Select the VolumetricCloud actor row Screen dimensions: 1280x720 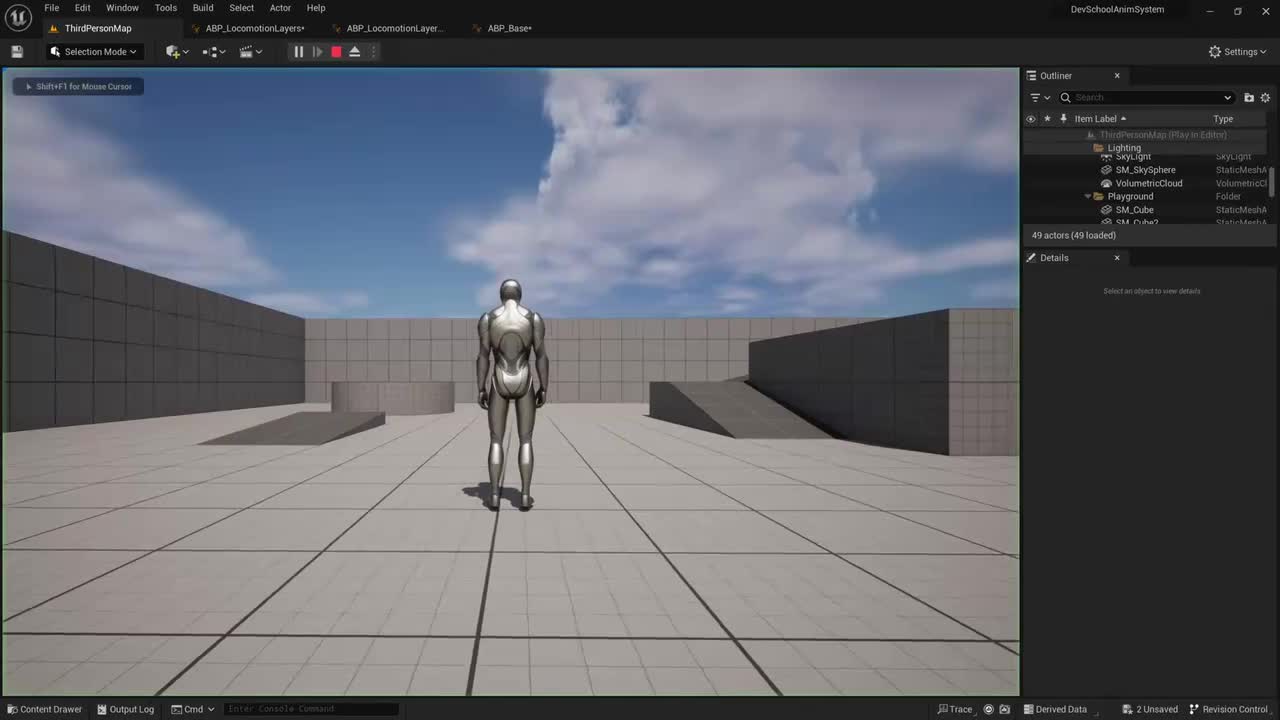1146,184
